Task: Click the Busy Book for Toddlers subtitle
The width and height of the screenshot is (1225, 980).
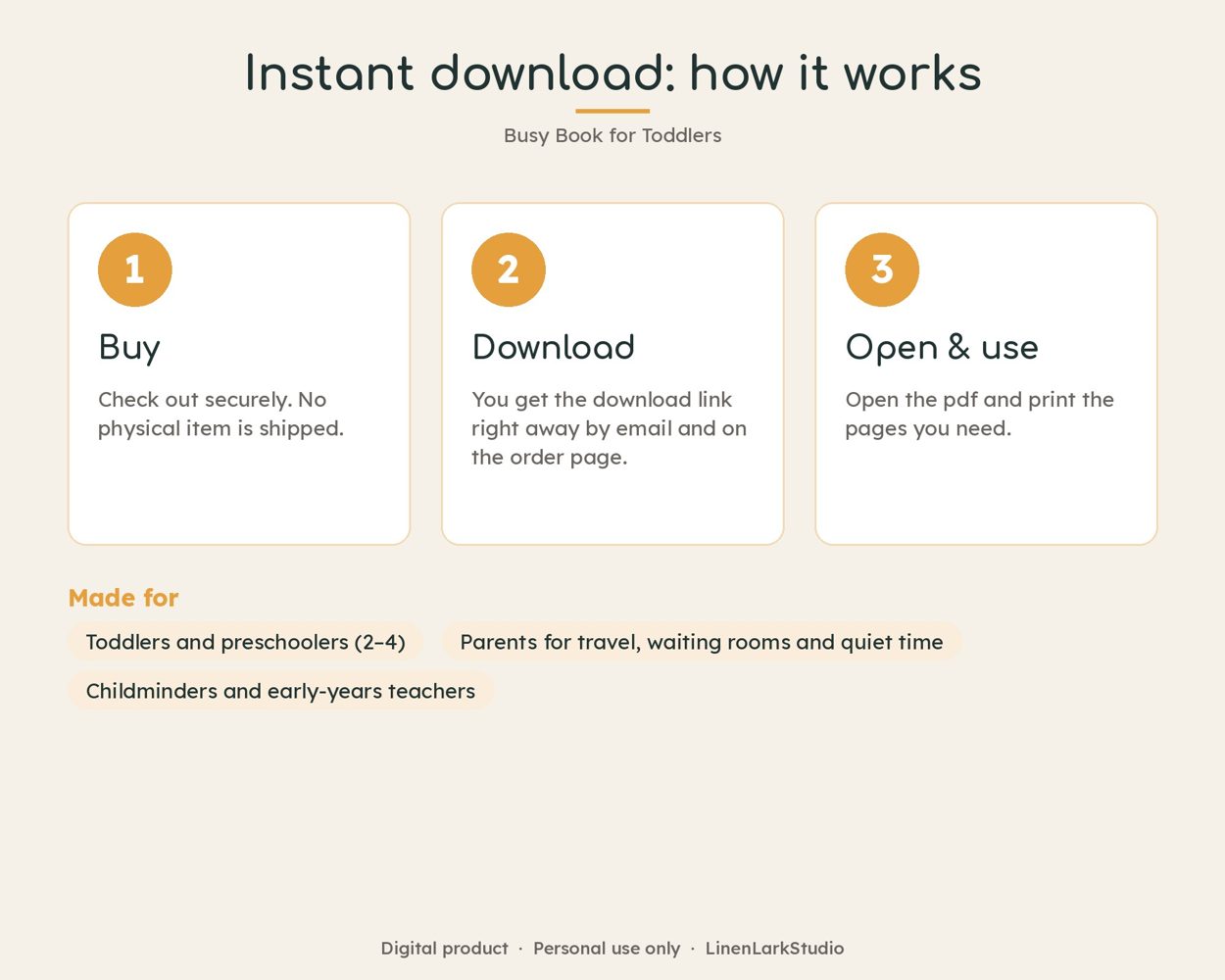Action: pos(612,135)
